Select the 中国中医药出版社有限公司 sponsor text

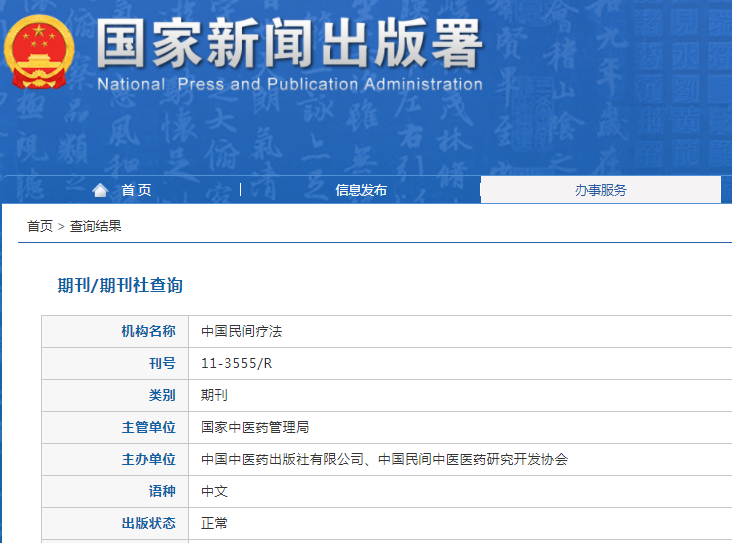pyautogui.click(x=282, y=459)
